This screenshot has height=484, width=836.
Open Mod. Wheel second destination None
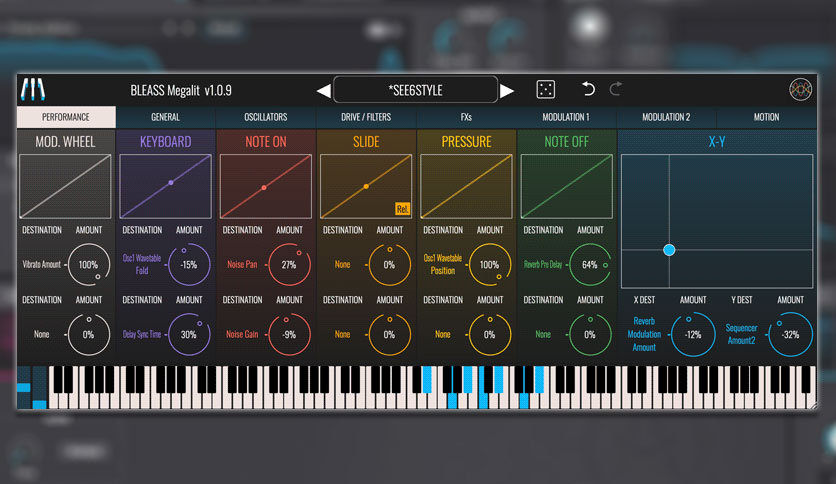42,334
